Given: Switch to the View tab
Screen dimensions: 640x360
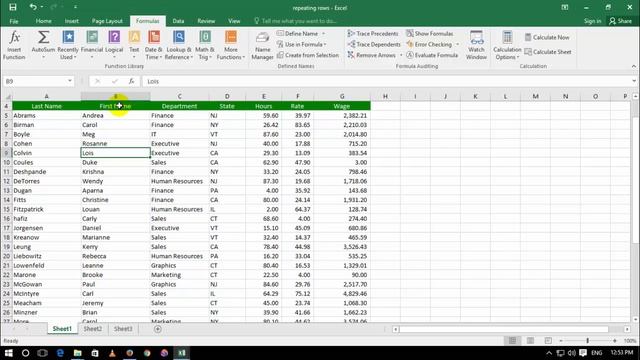Looking at the screenshot, I should coord(234,21).
